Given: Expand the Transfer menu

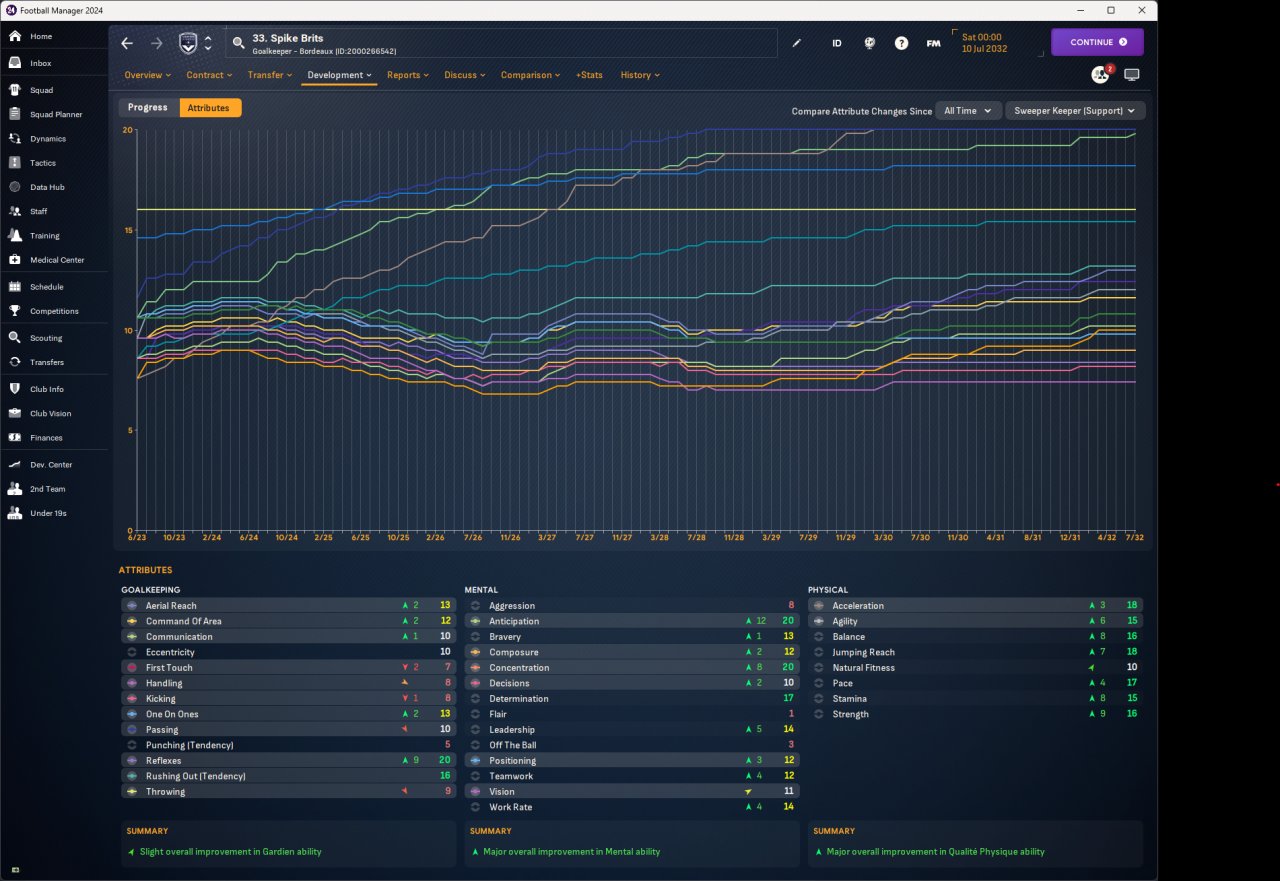Looking at the screenshot, I should pos(270,75).
